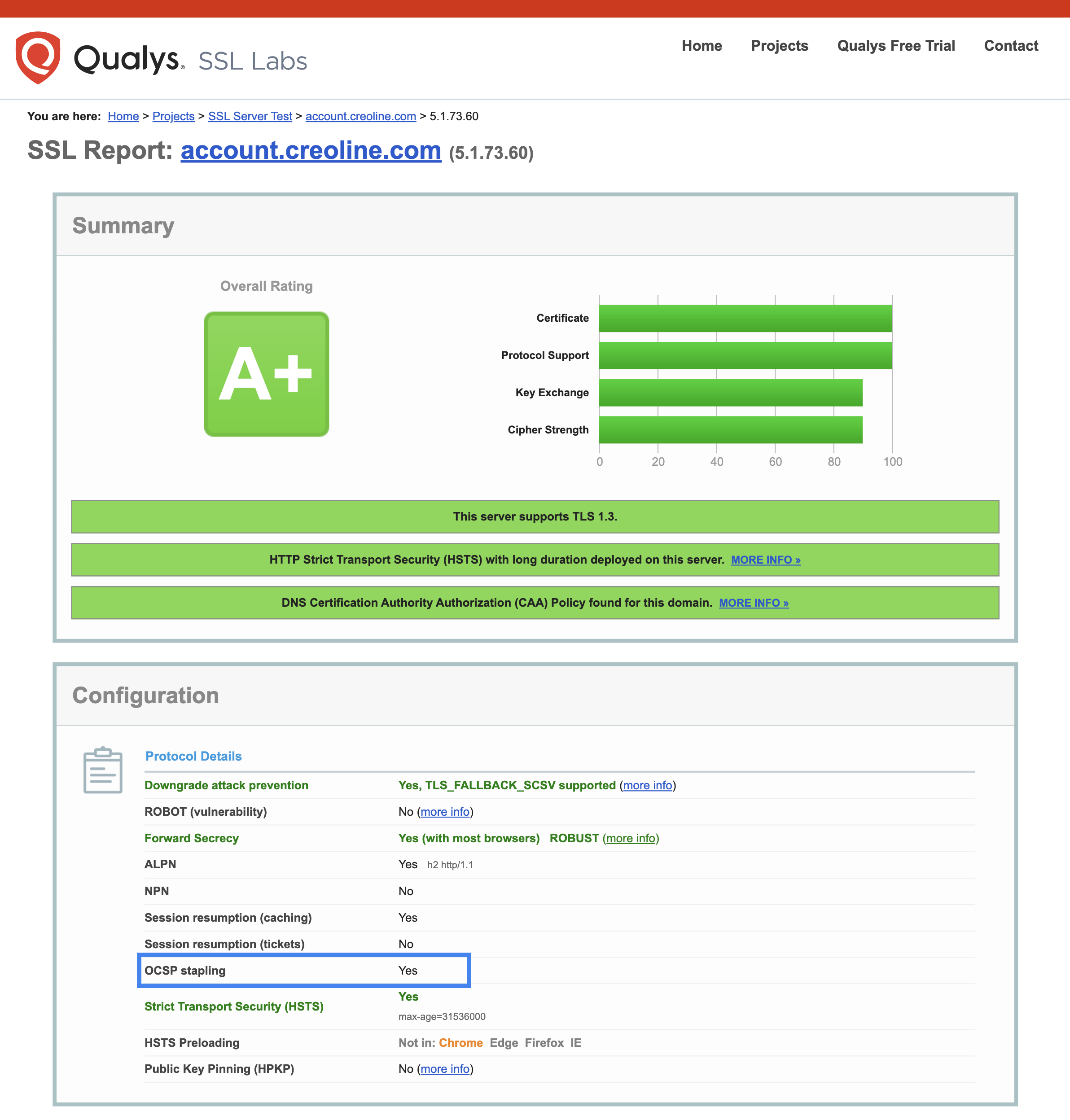Click the Key Exchange score bar
Image resolution: width=1070 pixels, height=1120 pixels.
pyautogui.click(x=730, y=393)
